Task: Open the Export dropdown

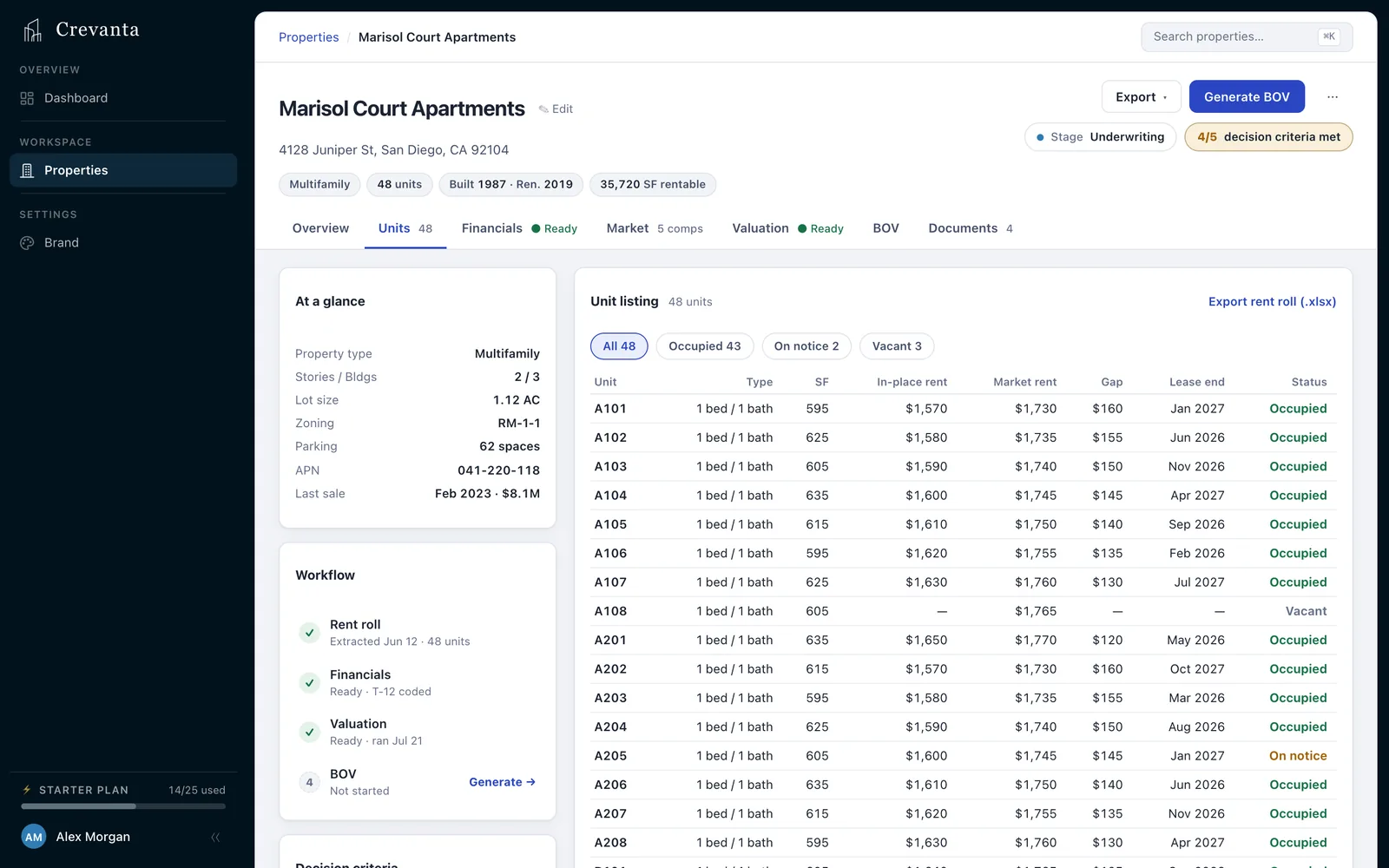Action: tap(1141, 97)
